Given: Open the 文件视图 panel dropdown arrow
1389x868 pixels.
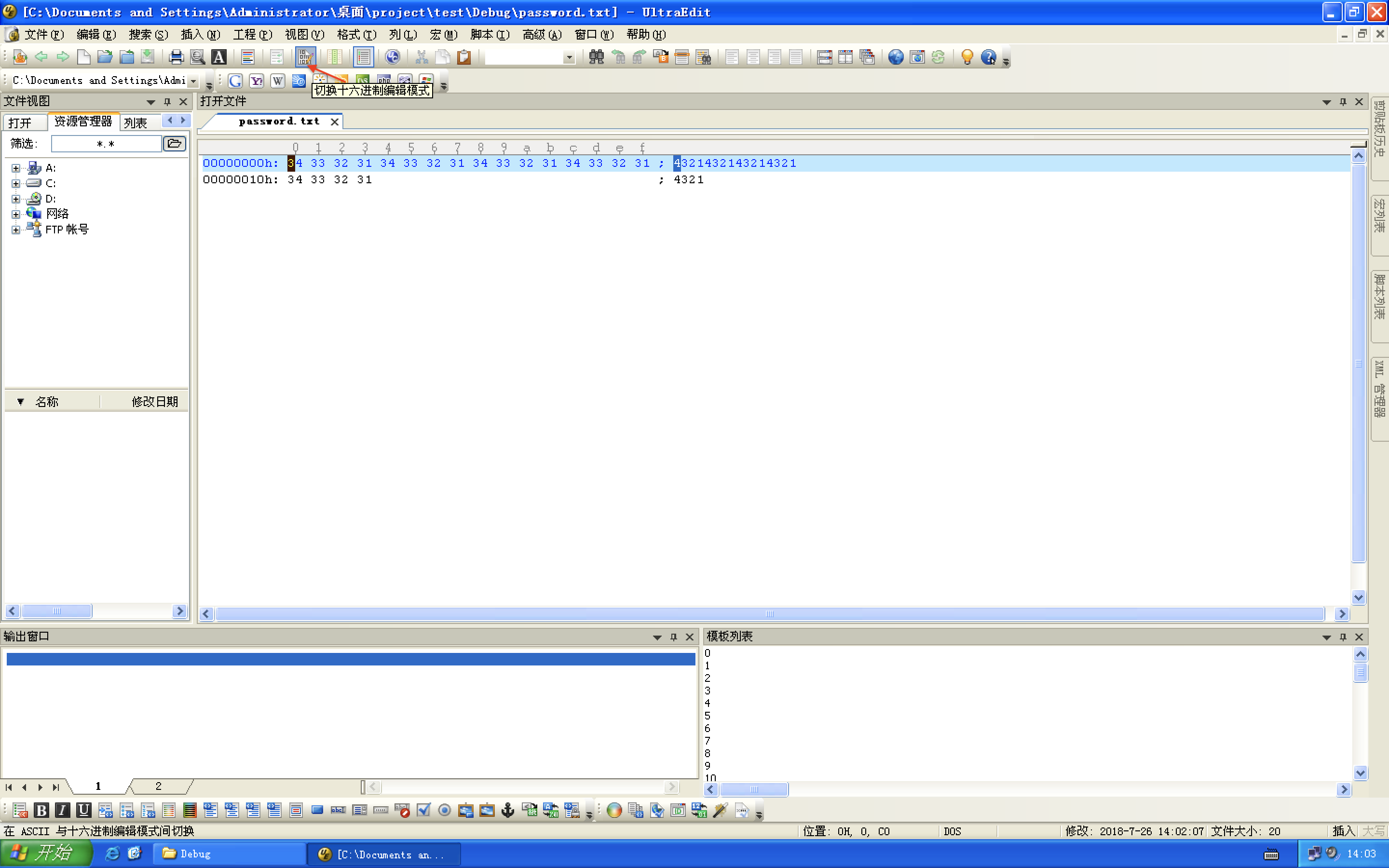Looking at the screenshot, I should tap(150, 102).
